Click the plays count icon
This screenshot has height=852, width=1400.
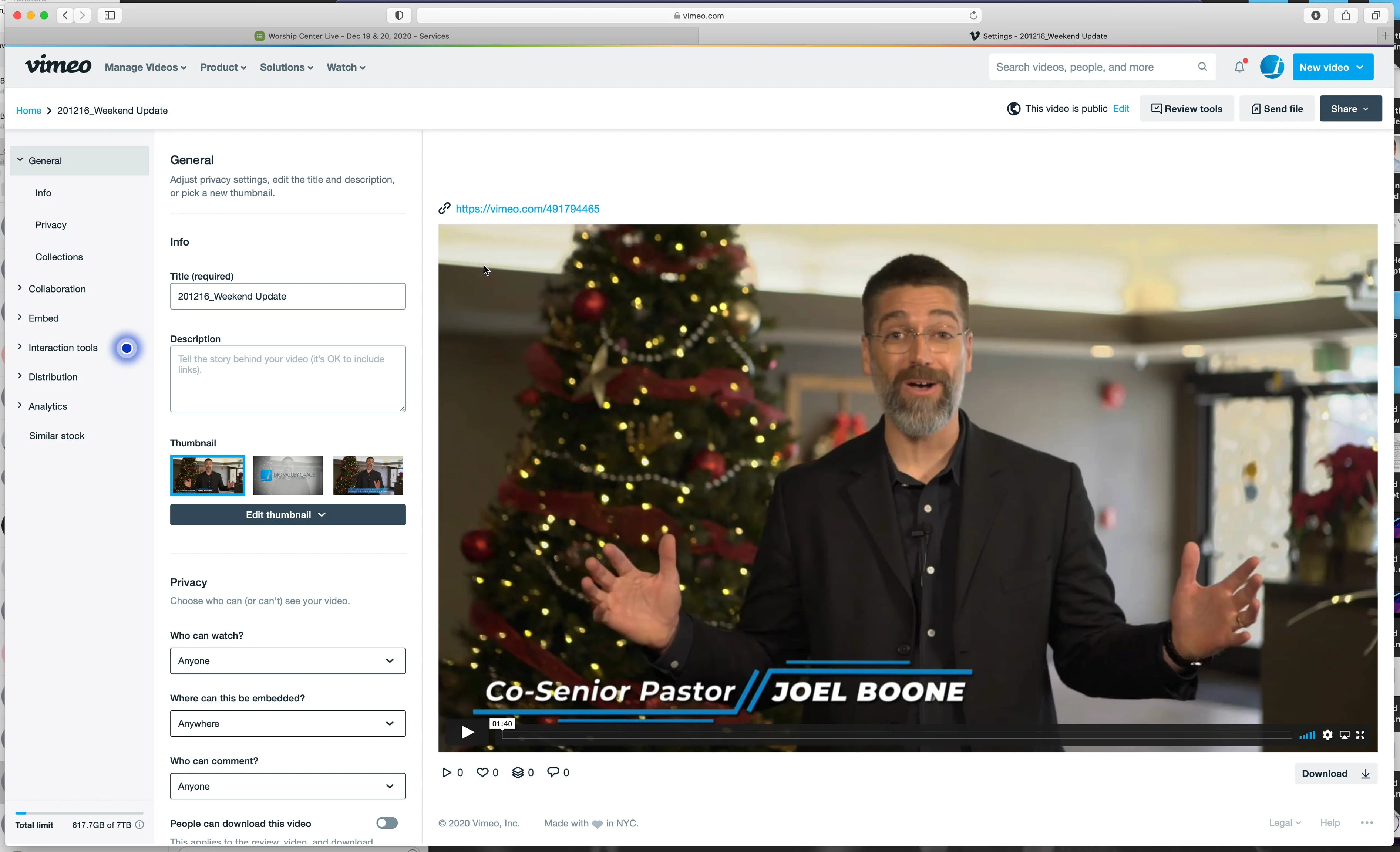[x=447, y=772]
